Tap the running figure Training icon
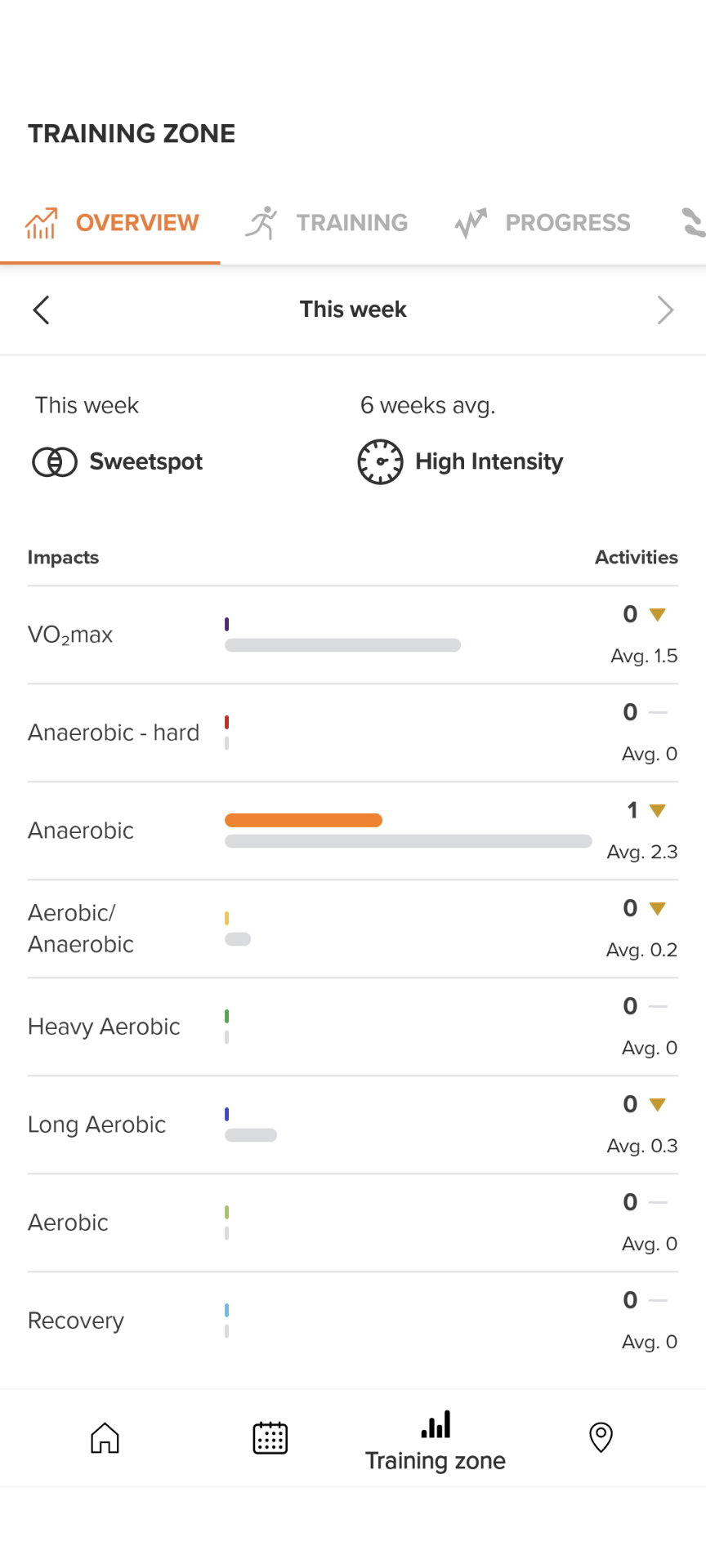This screenshot has width=706, height=1568. [x=261, y=223]
